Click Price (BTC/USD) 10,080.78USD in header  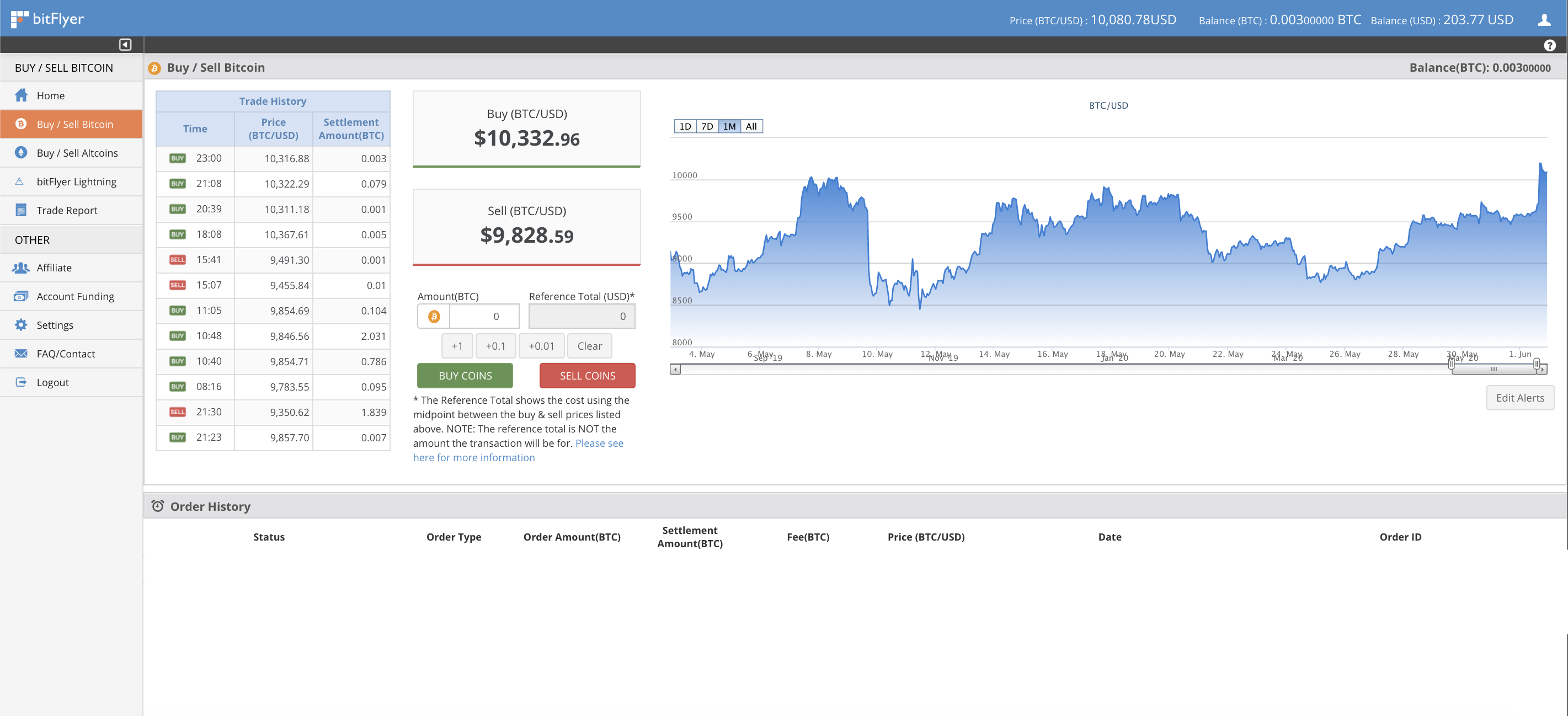(x=1092, y=20)
